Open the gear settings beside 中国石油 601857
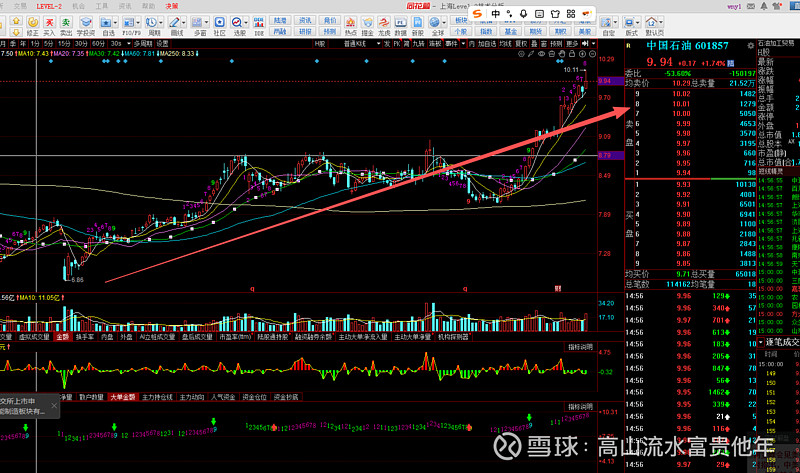This screenshot has width=800, height=473. point(751,45)
